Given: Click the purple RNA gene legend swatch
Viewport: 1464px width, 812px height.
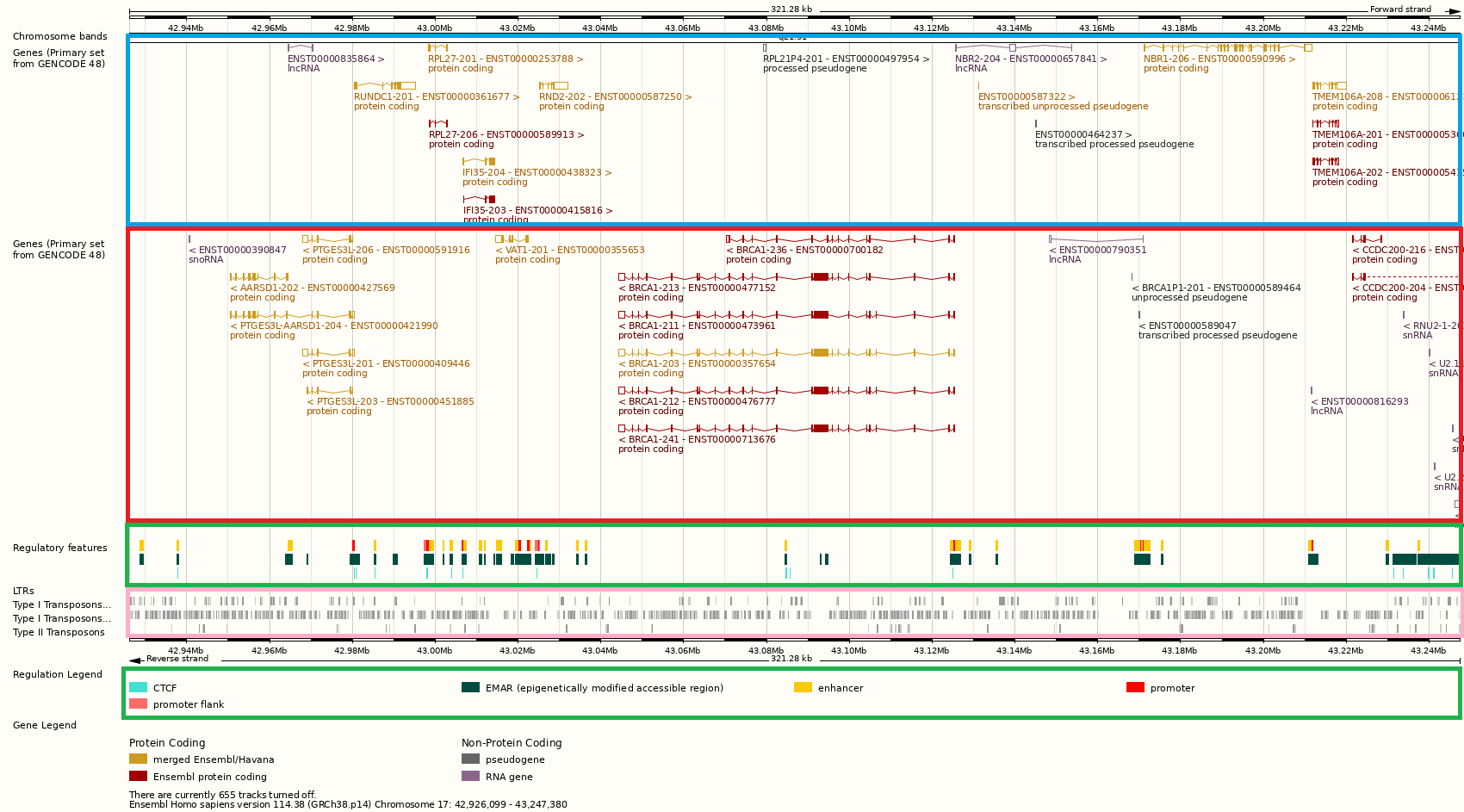Looking at the screenshot, I should (470, 776).
